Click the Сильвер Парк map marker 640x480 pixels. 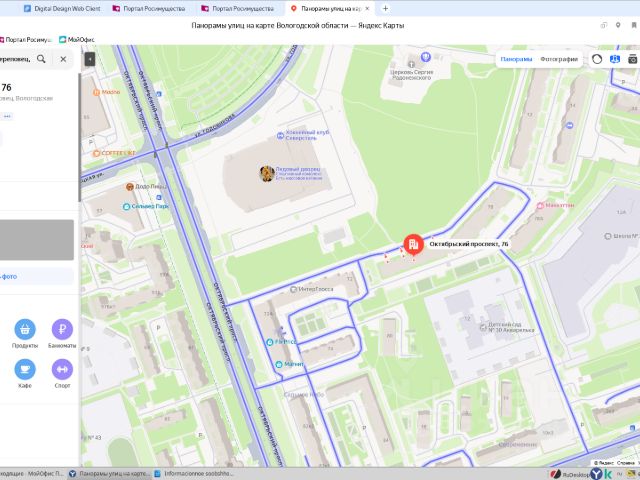tap(127, 207)
